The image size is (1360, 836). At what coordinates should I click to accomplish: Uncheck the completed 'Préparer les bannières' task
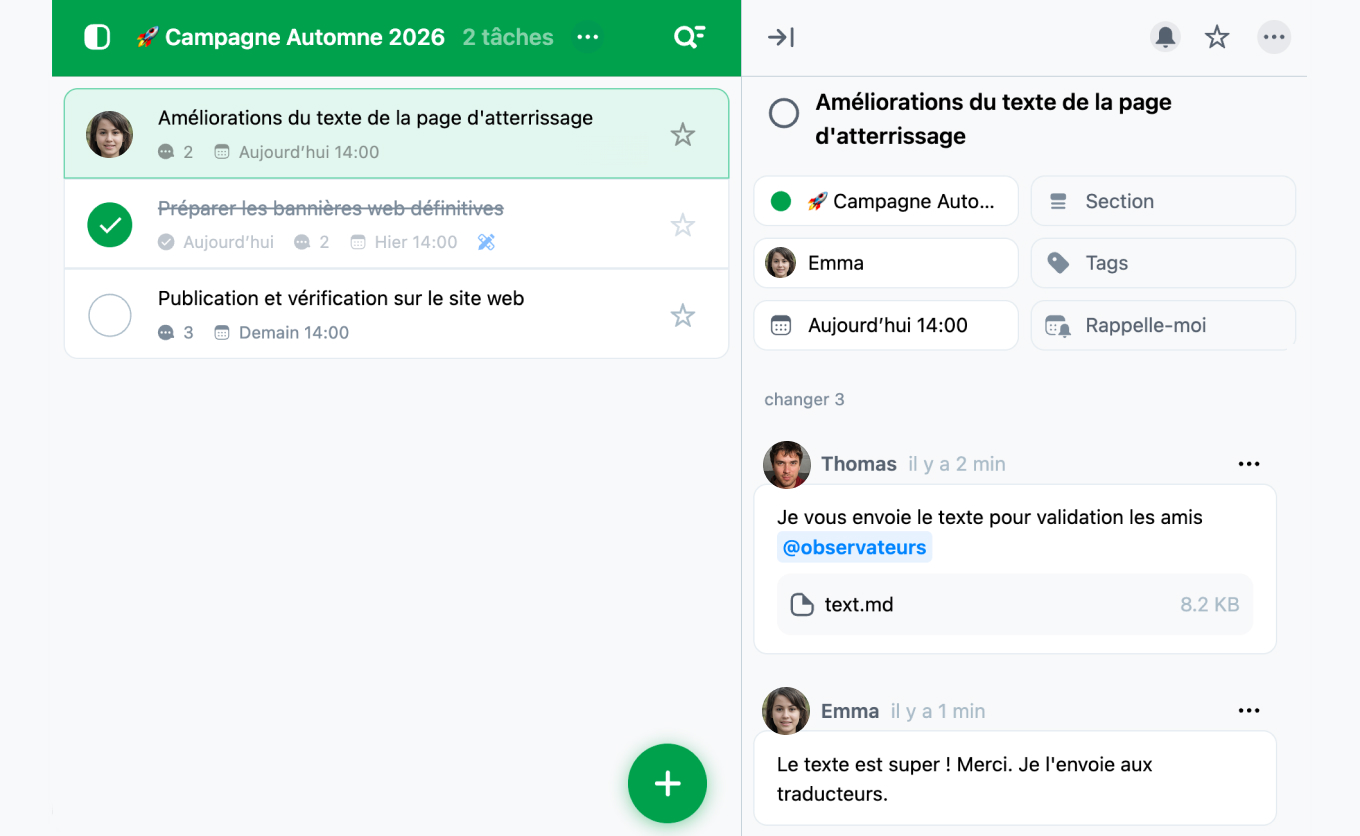pos(110,225)
